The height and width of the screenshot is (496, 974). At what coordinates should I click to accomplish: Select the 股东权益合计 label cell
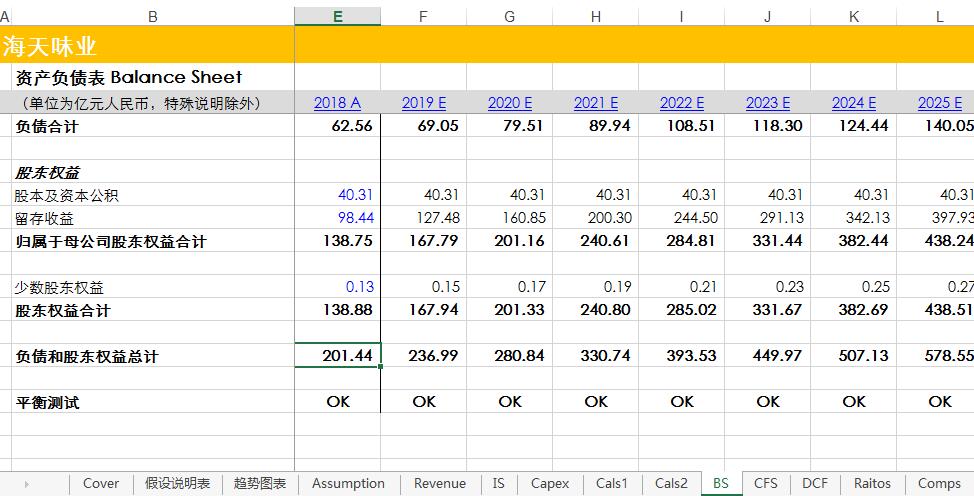pos(153,310)
